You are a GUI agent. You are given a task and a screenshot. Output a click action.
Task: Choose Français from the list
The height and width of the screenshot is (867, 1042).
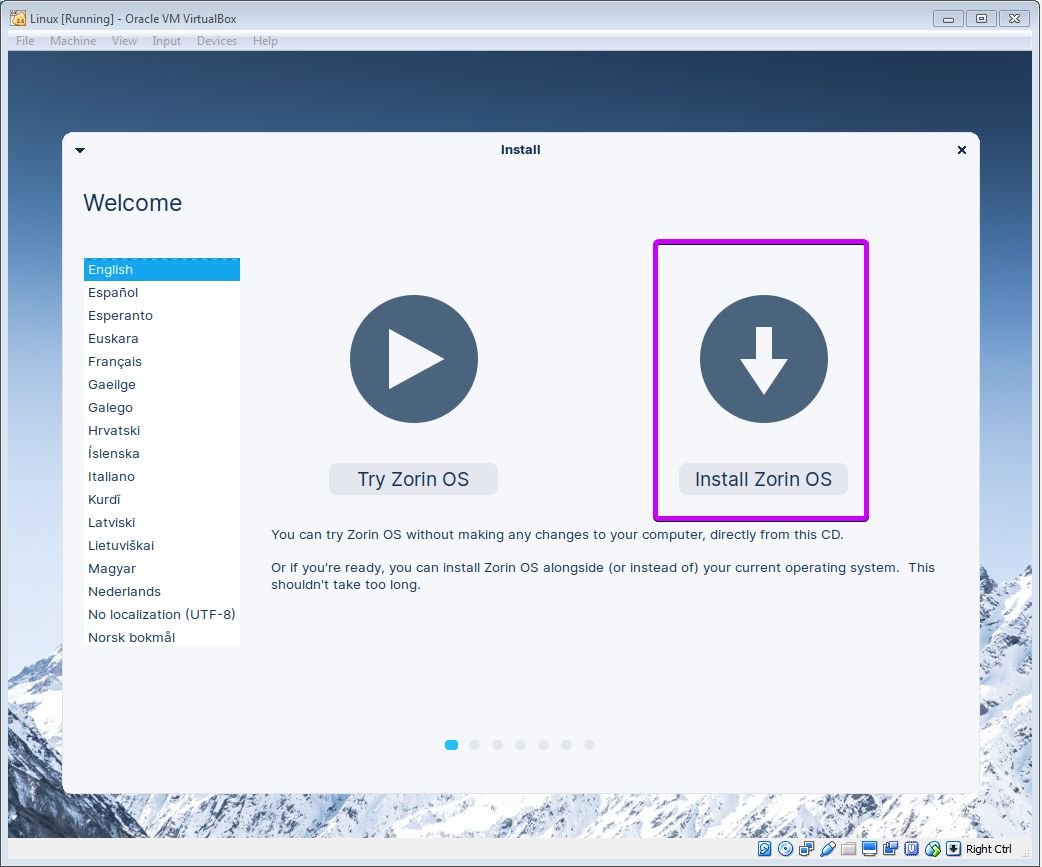point(161,361)
